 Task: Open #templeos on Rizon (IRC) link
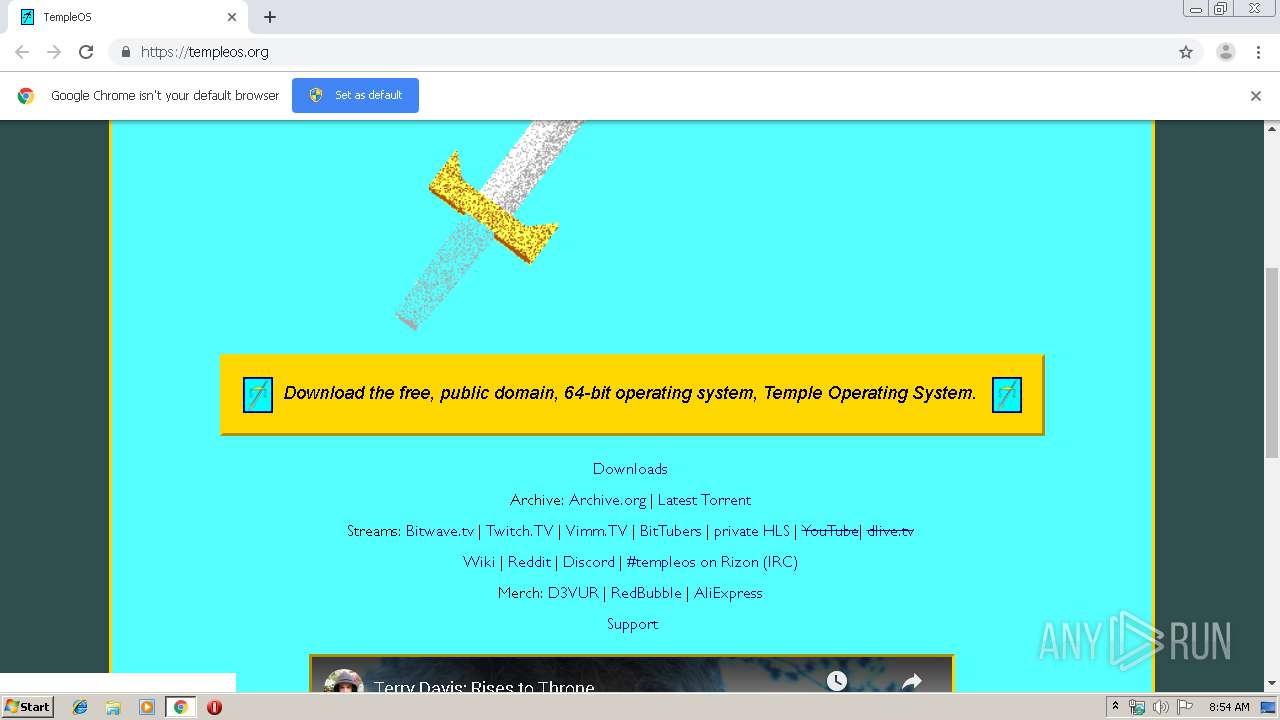click(x=712, y=562)
